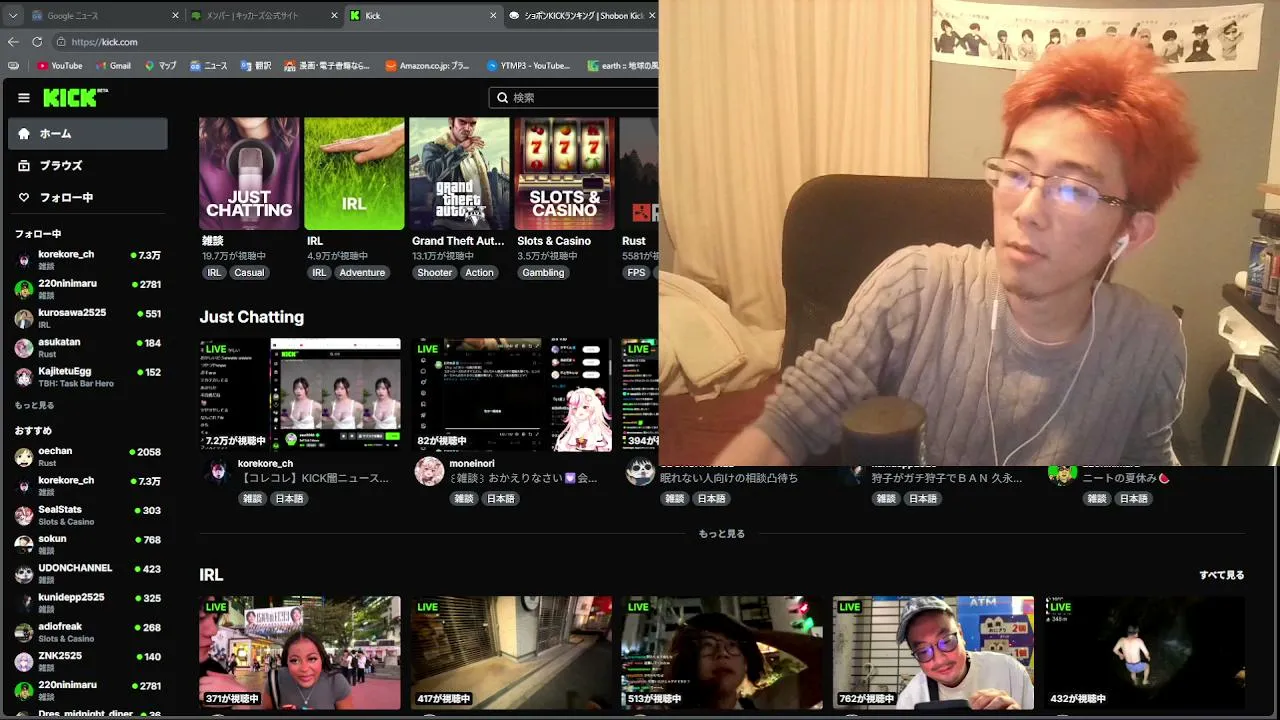1280x720 pixels.
Task: Open the マップ bookmark
Action: 160,66
